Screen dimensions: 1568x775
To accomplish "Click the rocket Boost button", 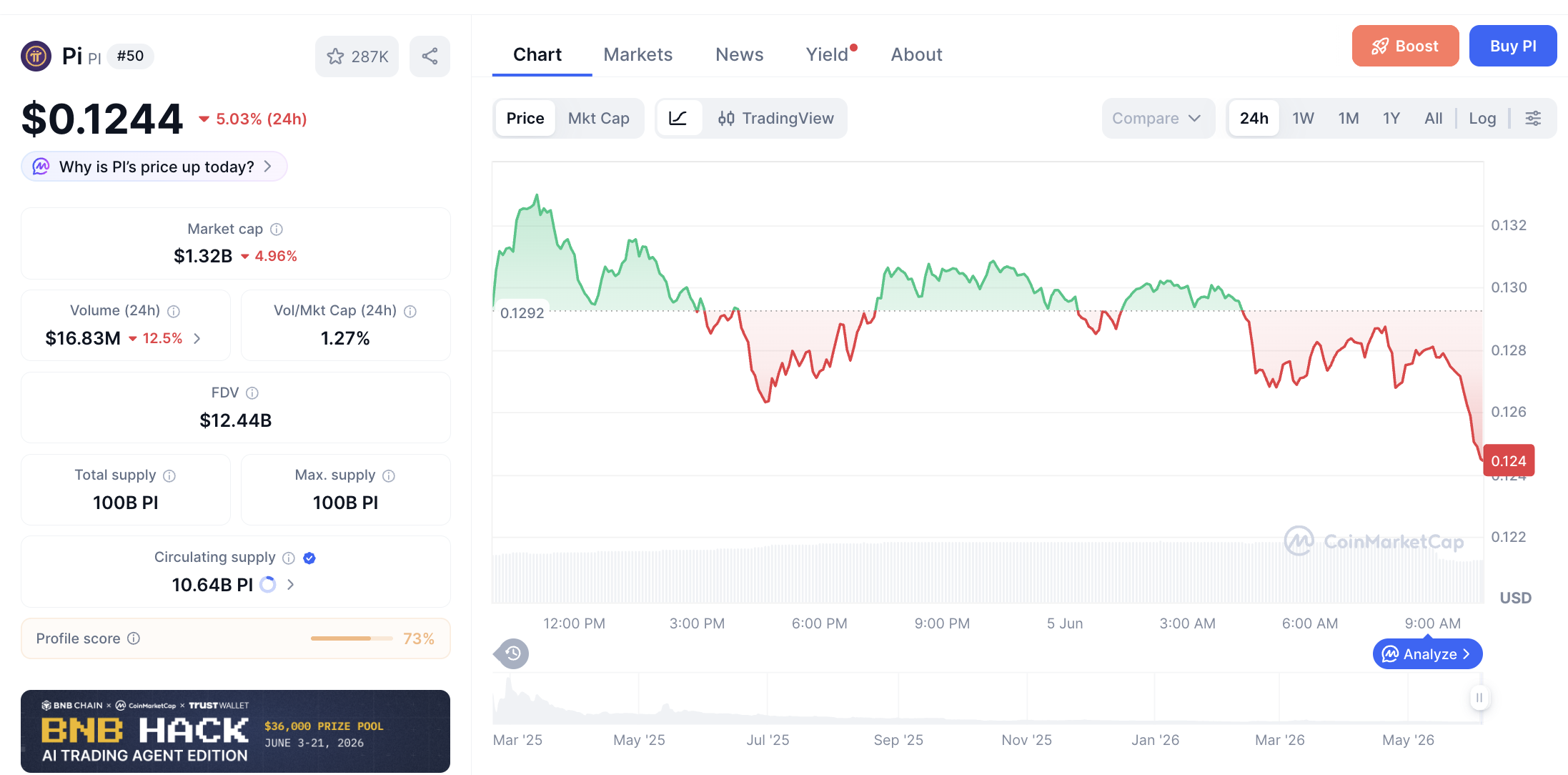I will (1405, 46).
